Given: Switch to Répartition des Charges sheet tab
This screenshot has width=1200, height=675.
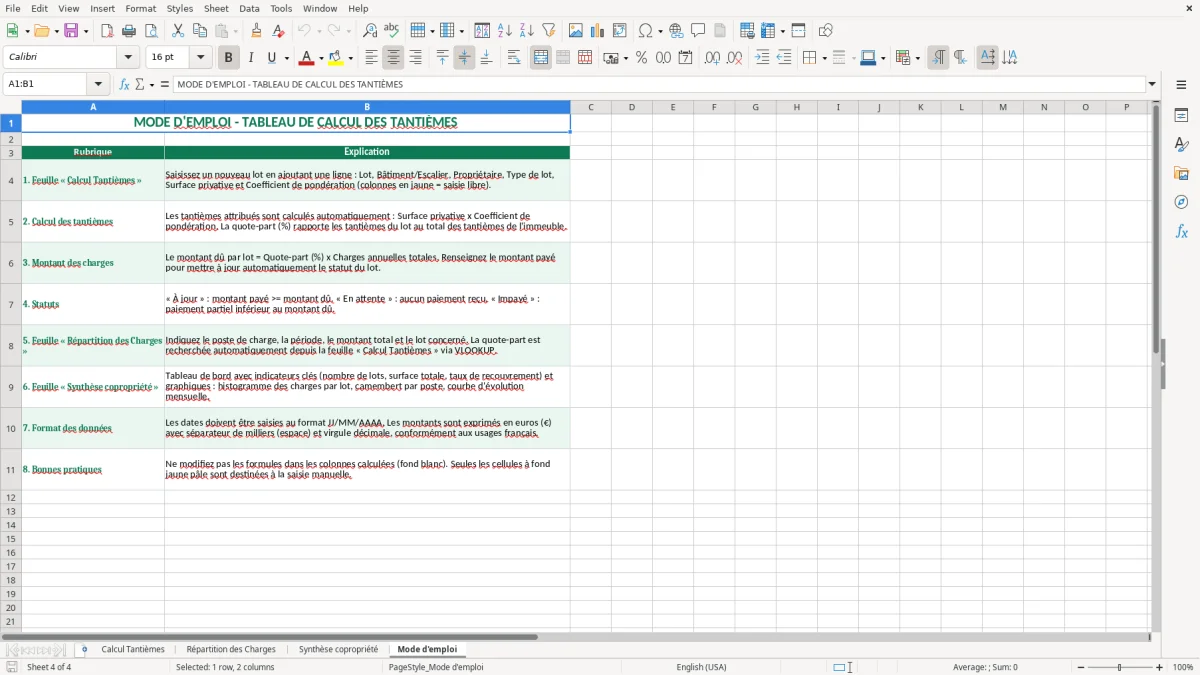Looking at the screenshot, I should coord(231,649).
